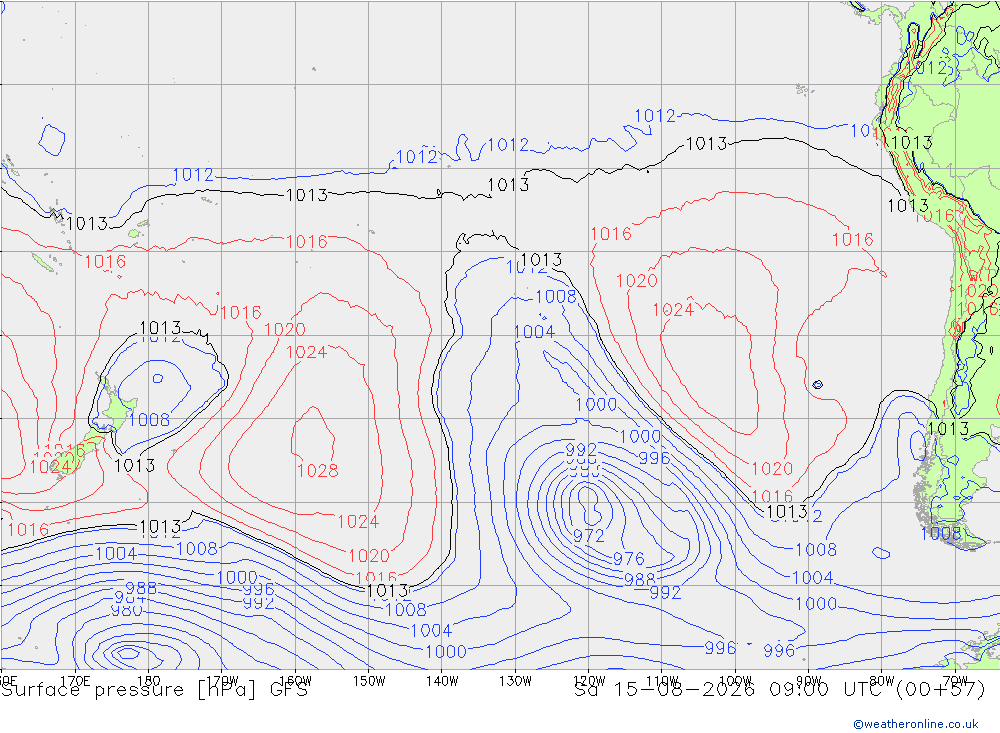
Task: Click the 1008 label east of New Zealand
Action: click(x=149, y=420)
